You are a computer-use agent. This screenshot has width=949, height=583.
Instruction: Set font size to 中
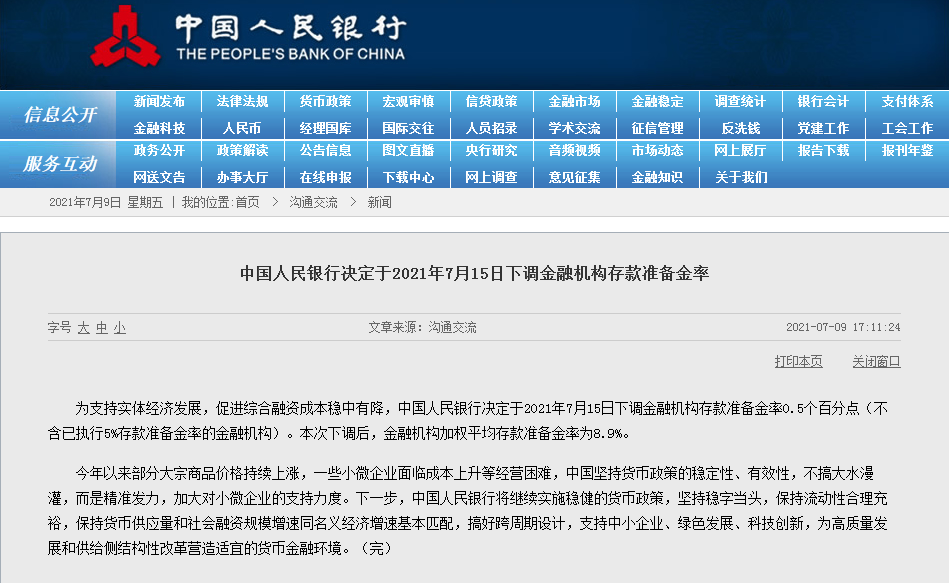pos(102,328)
